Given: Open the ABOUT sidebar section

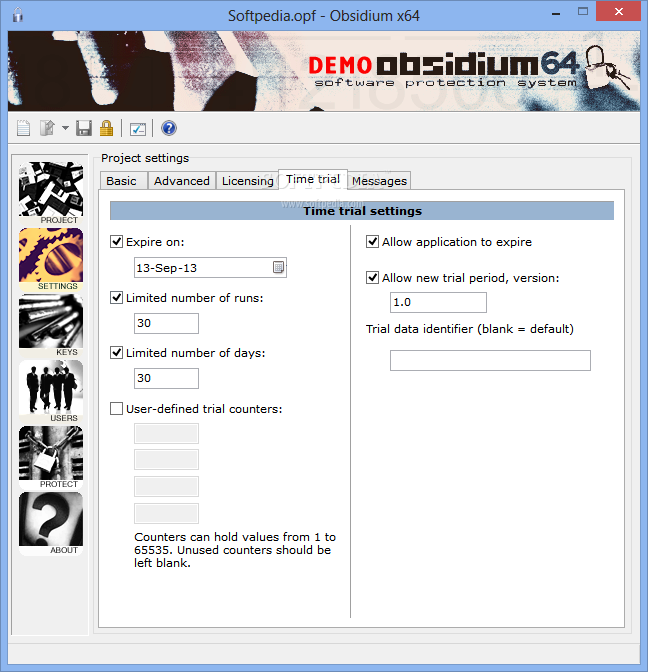Looking at the screenshot, I should 51,523.
